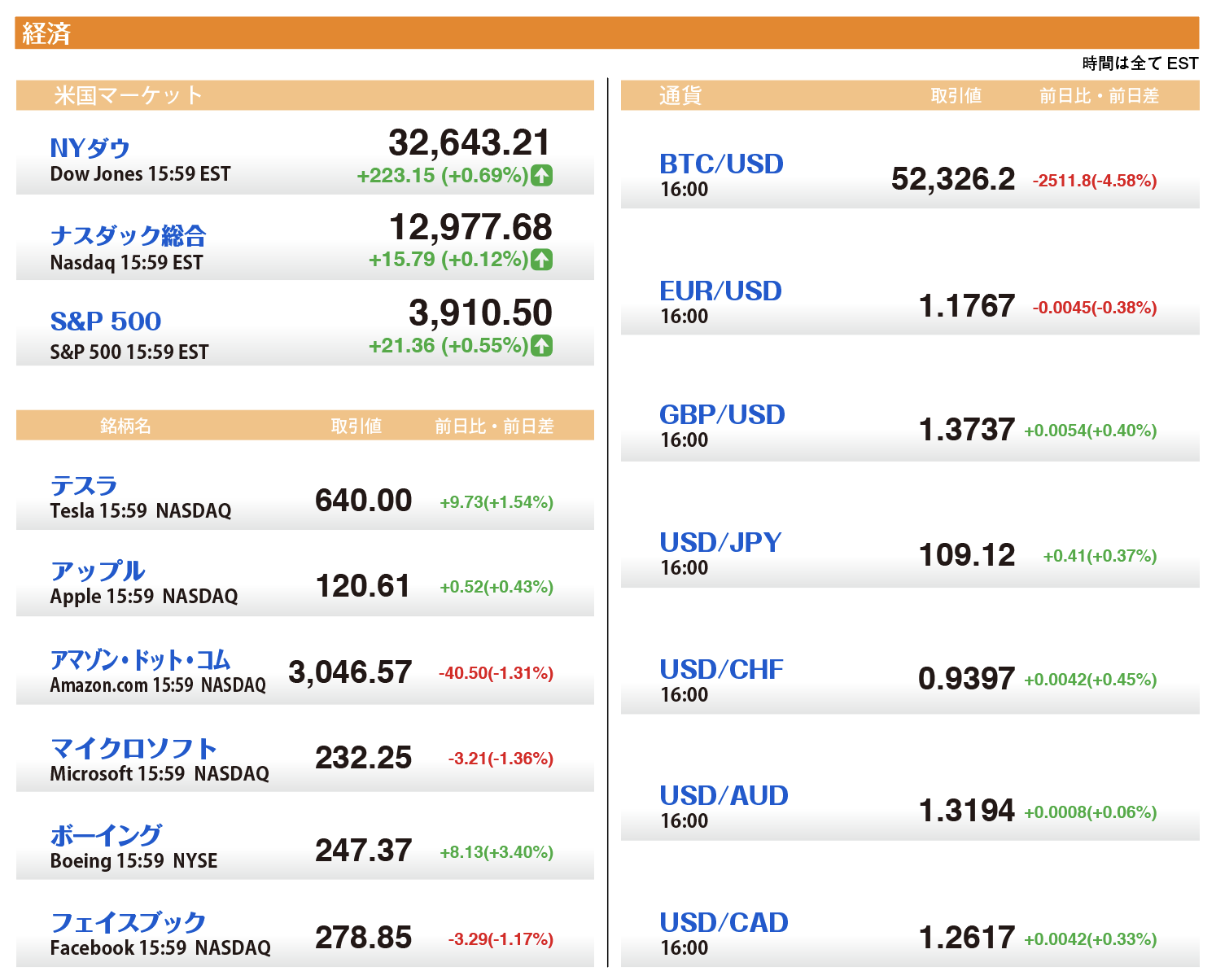Click the green up arrow for S&P 500
The height and width of the screenshot is (980, 1216).
pyautogui.click(x=542, y=346)
